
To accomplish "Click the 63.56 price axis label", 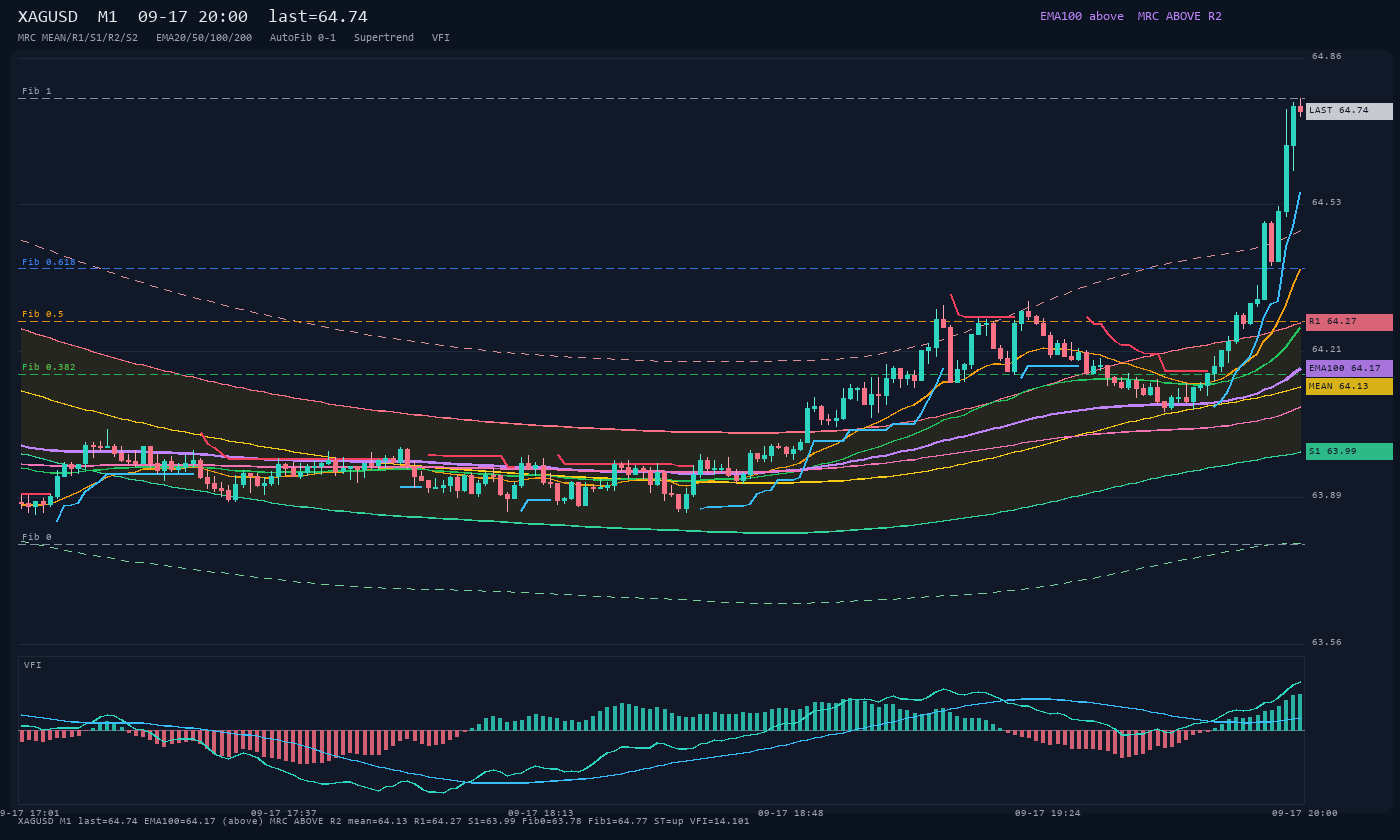I will [x=1327, y=642].
